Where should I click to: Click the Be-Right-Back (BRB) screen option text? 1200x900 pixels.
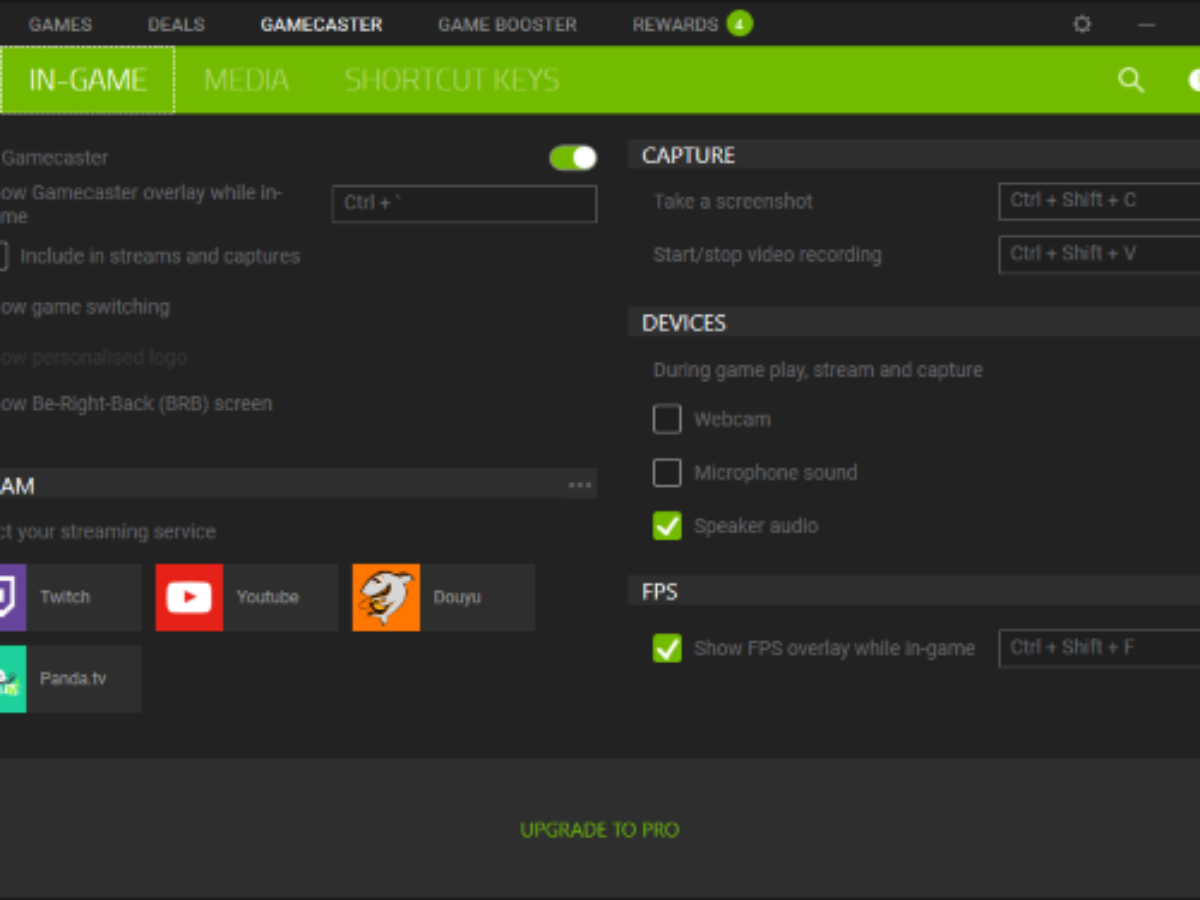coord(136,404)
